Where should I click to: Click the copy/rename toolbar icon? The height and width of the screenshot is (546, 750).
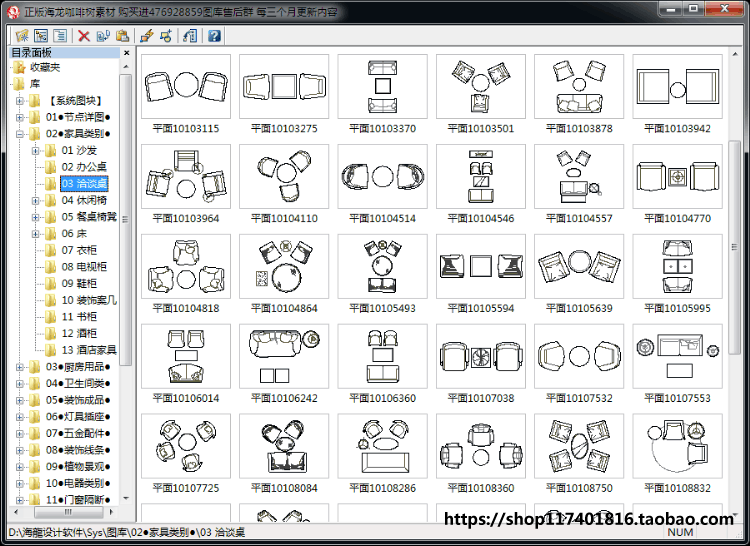pos(103,35)
